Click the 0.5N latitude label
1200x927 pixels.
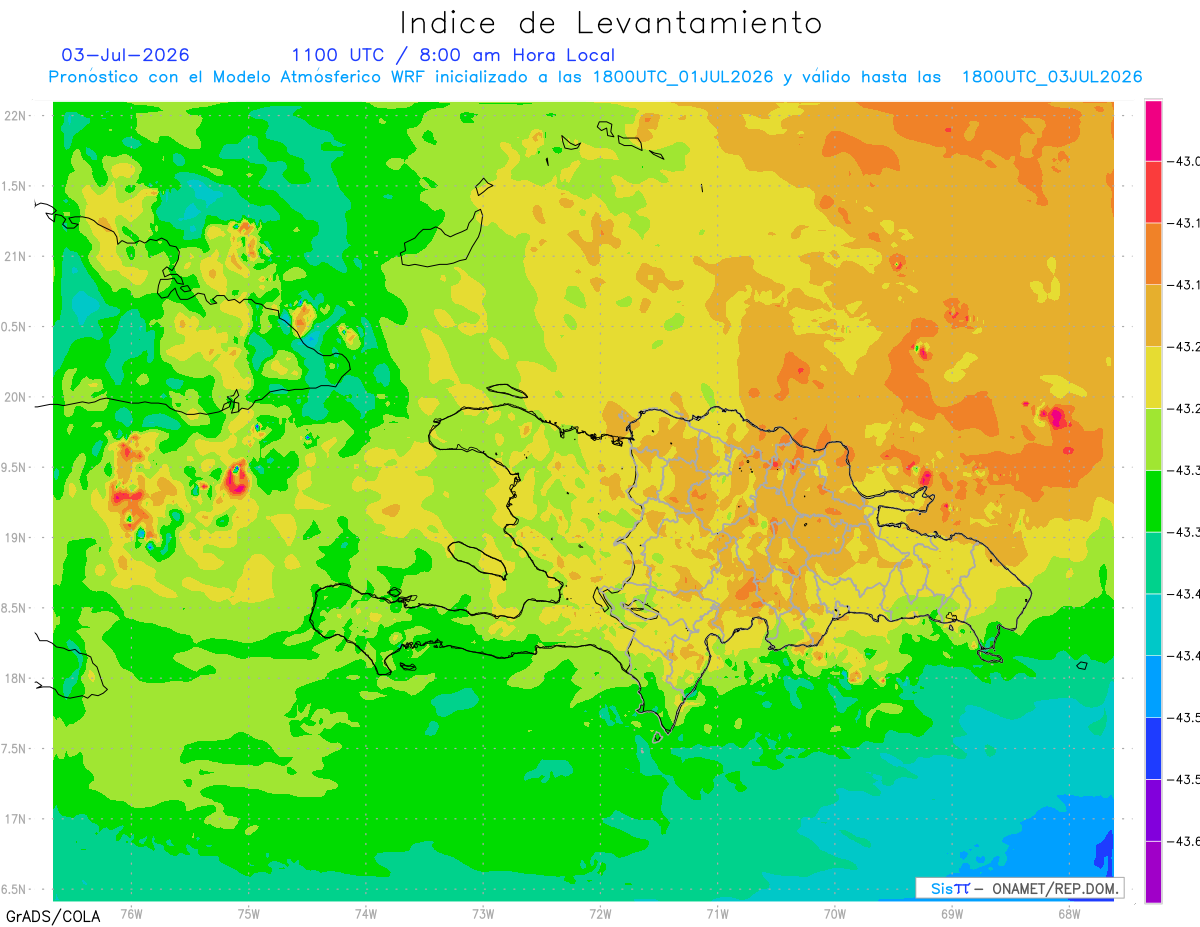pos(14,327)
